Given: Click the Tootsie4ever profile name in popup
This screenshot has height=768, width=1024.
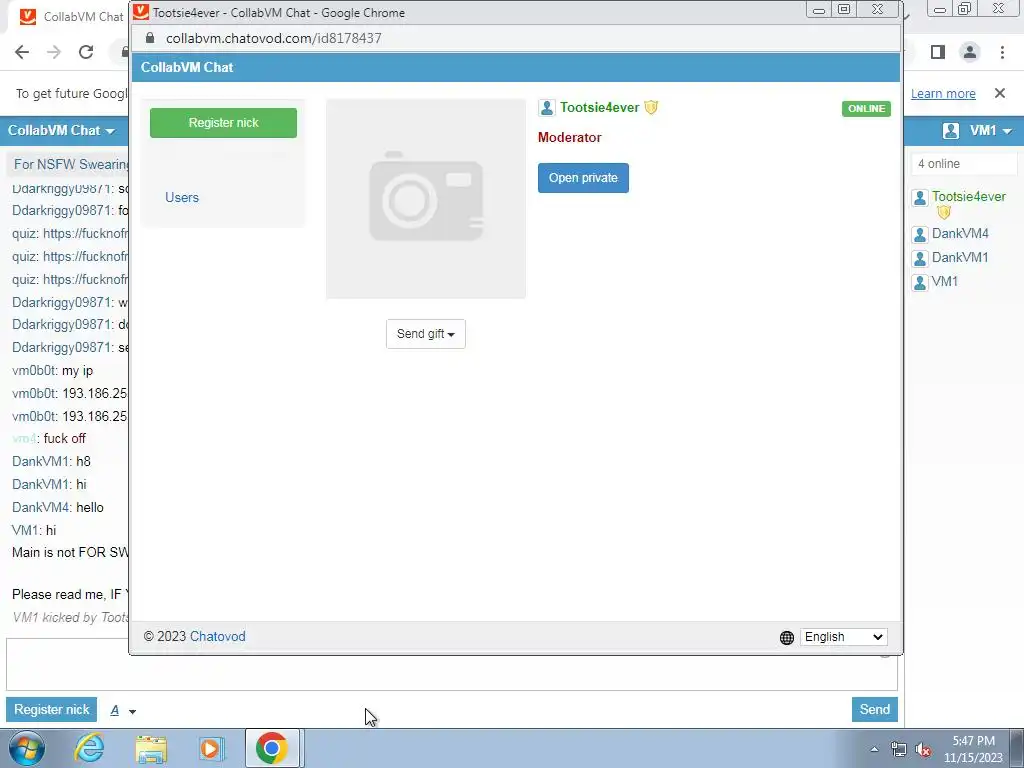Looking at the screenshot, I should (x=600, y=108).
